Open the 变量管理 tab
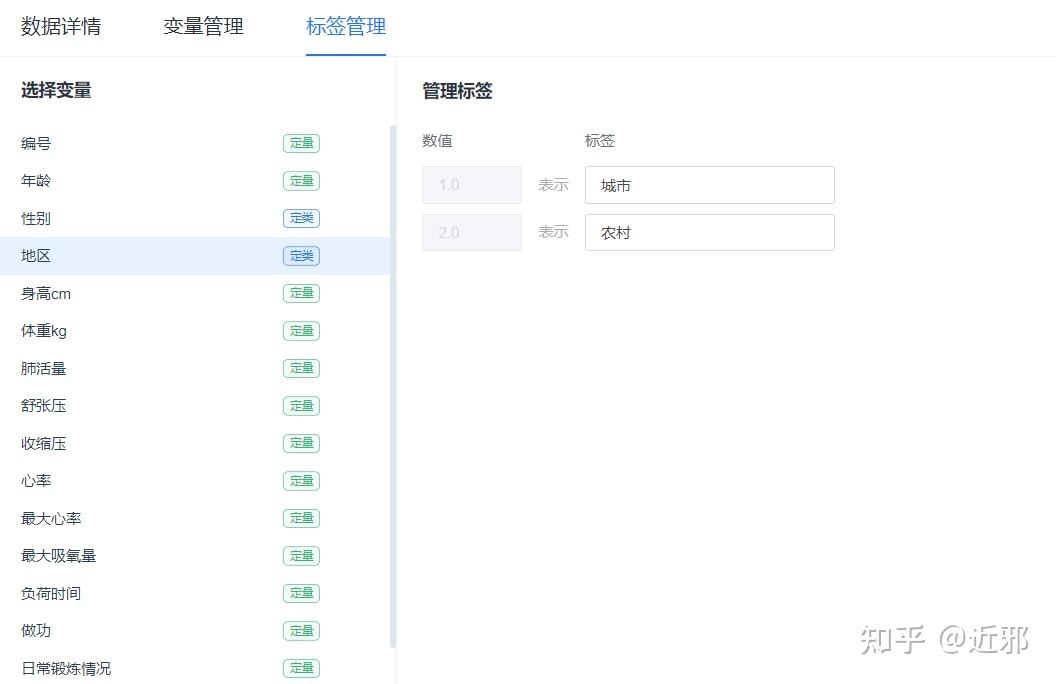The width and height of the screenshot is (1056, 684). (x=203, y=27)
